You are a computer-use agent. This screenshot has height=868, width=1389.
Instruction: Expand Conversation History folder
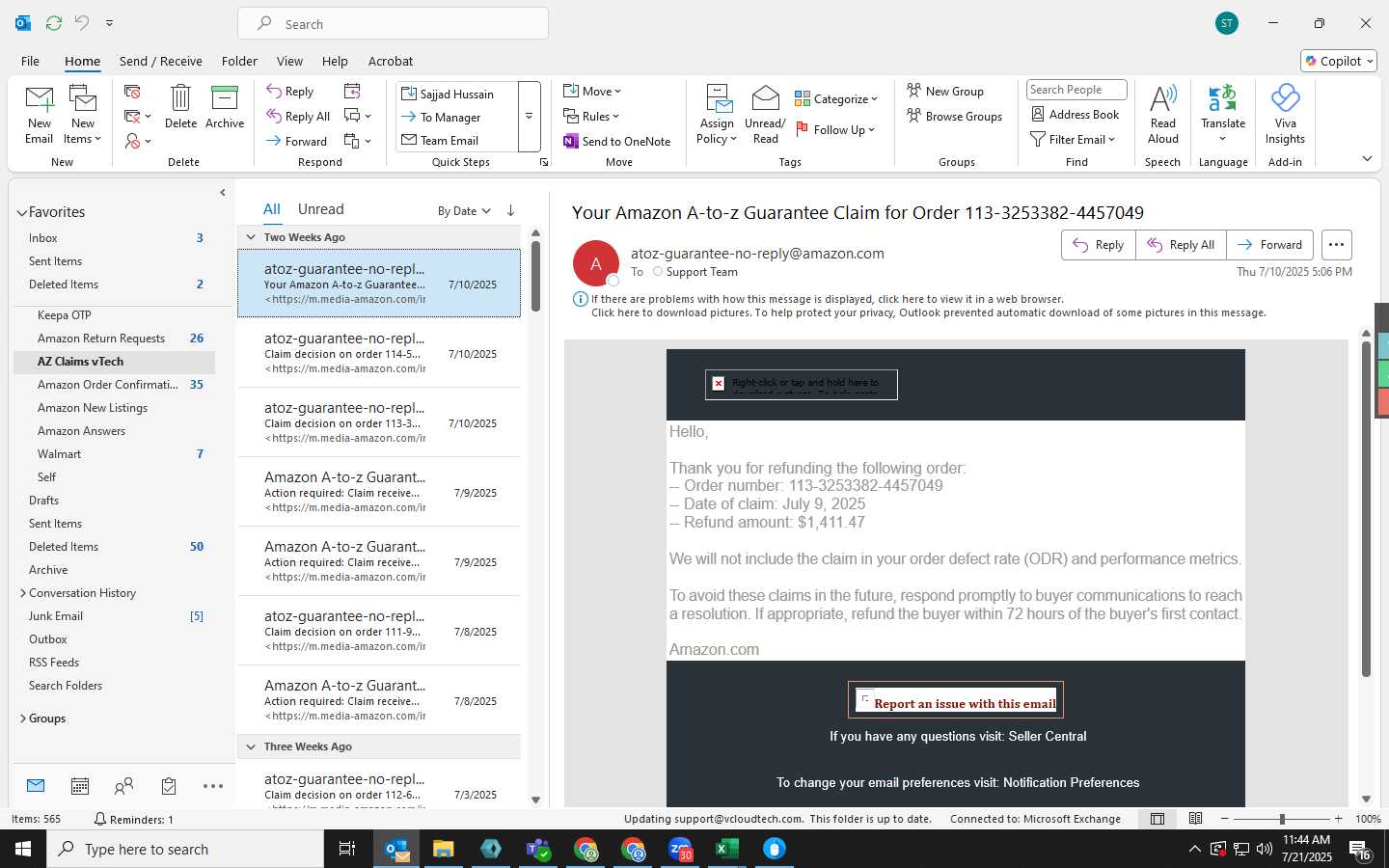[23, 593]
